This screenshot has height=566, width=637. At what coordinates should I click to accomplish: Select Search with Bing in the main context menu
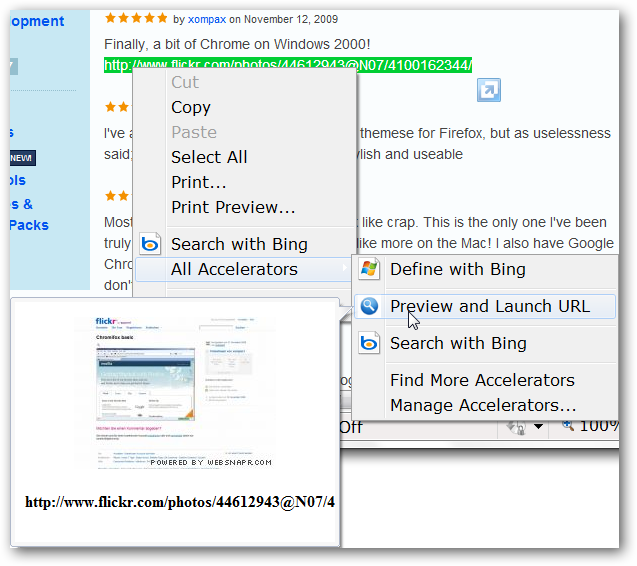click(239, 244)
